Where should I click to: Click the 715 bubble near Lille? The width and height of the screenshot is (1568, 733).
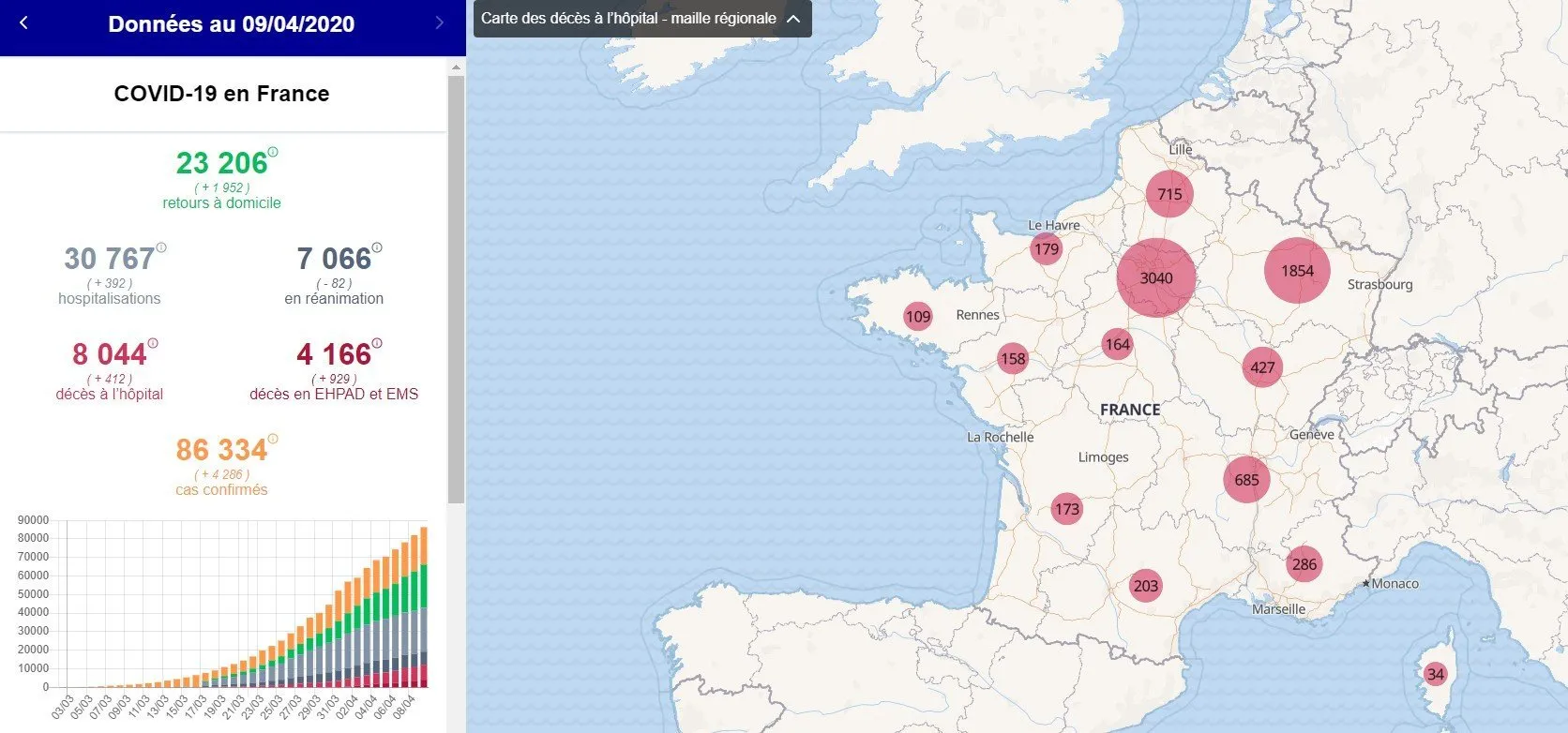1169,194
